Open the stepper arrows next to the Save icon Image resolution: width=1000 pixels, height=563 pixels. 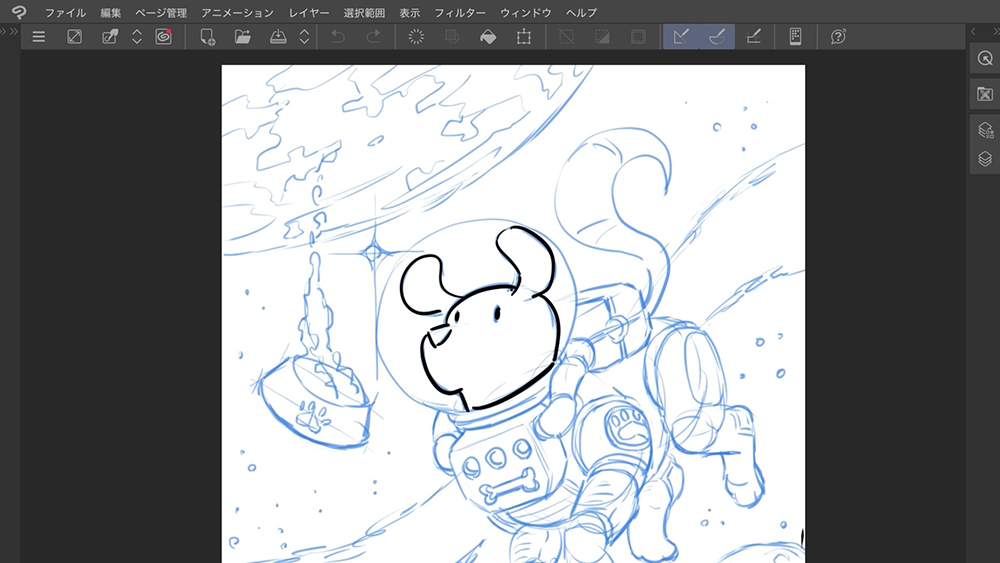(304, 37)
